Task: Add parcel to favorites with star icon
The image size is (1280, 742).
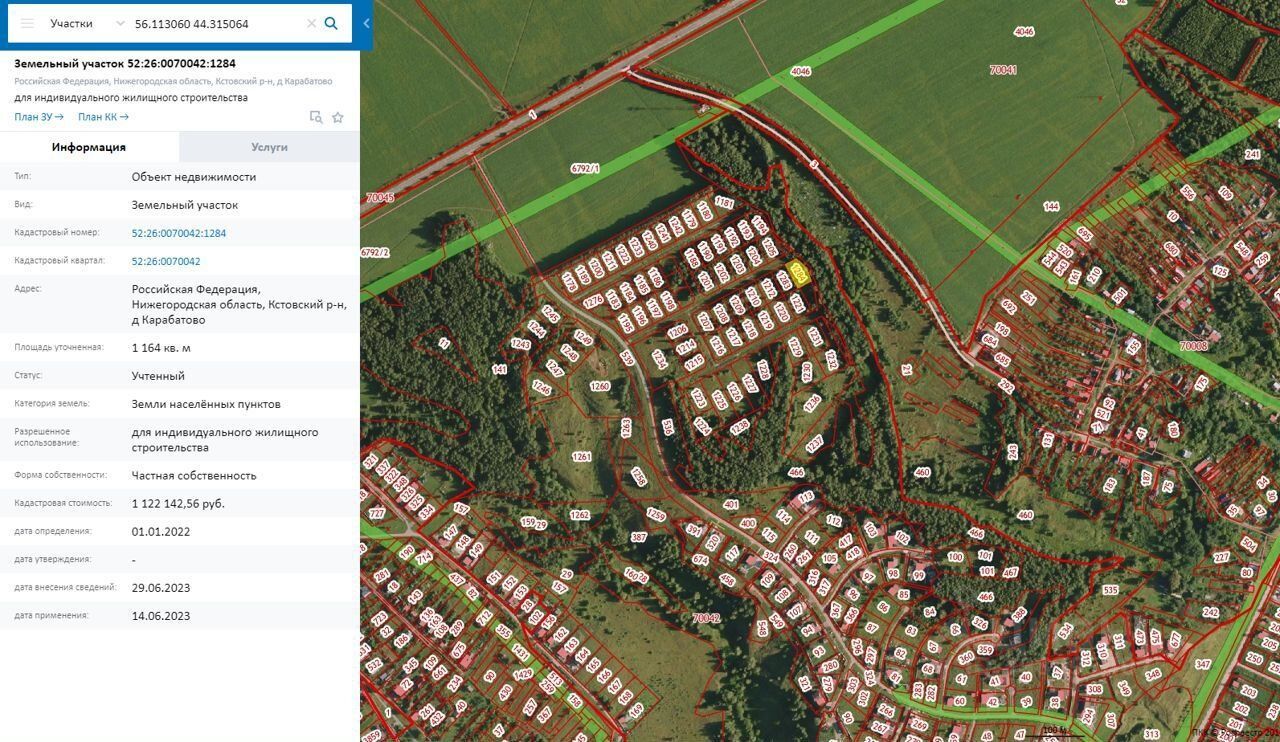Action: coord(338,117)
